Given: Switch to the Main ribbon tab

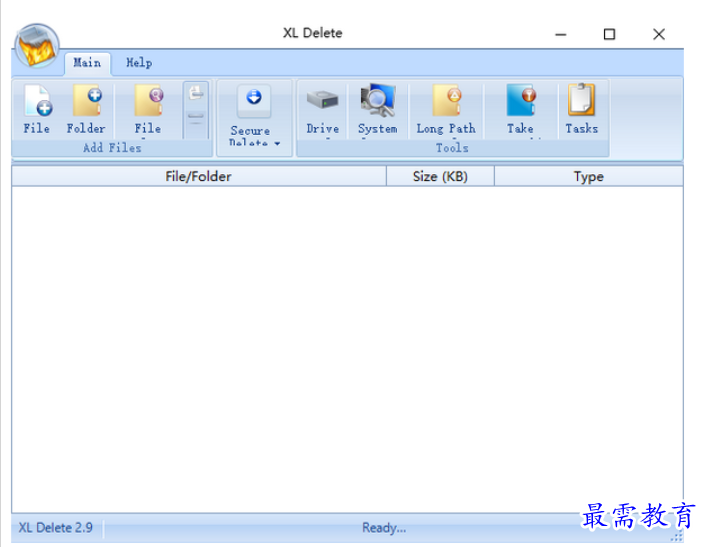Looking at the screenshot, I should pos(87,63).
